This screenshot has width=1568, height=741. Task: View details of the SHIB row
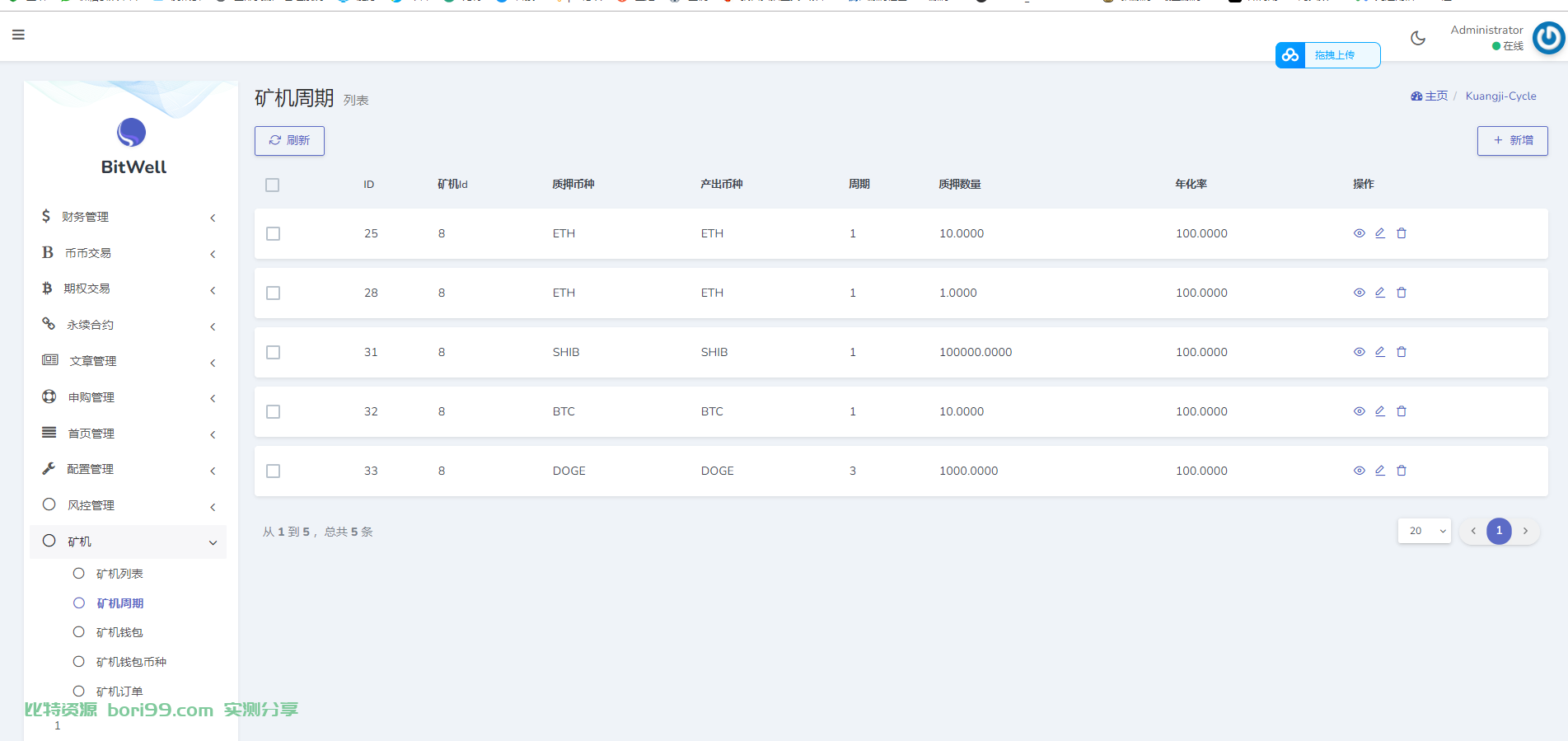click(x=1360, y=352)
